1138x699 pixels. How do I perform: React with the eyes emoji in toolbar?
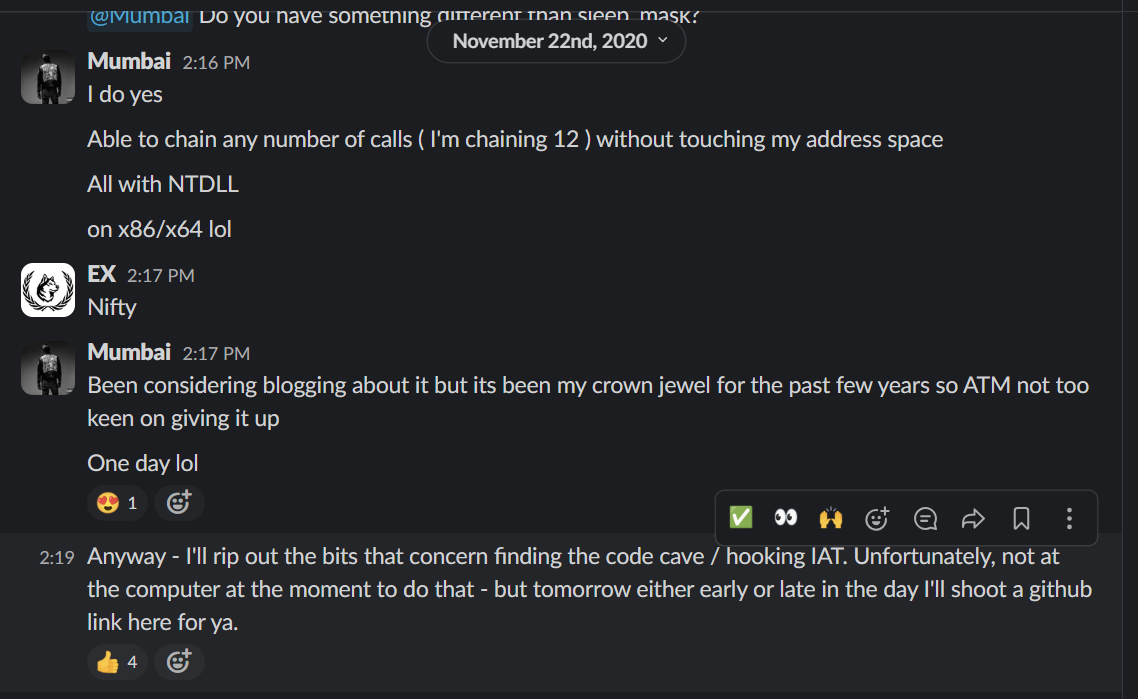pos(786,518)
